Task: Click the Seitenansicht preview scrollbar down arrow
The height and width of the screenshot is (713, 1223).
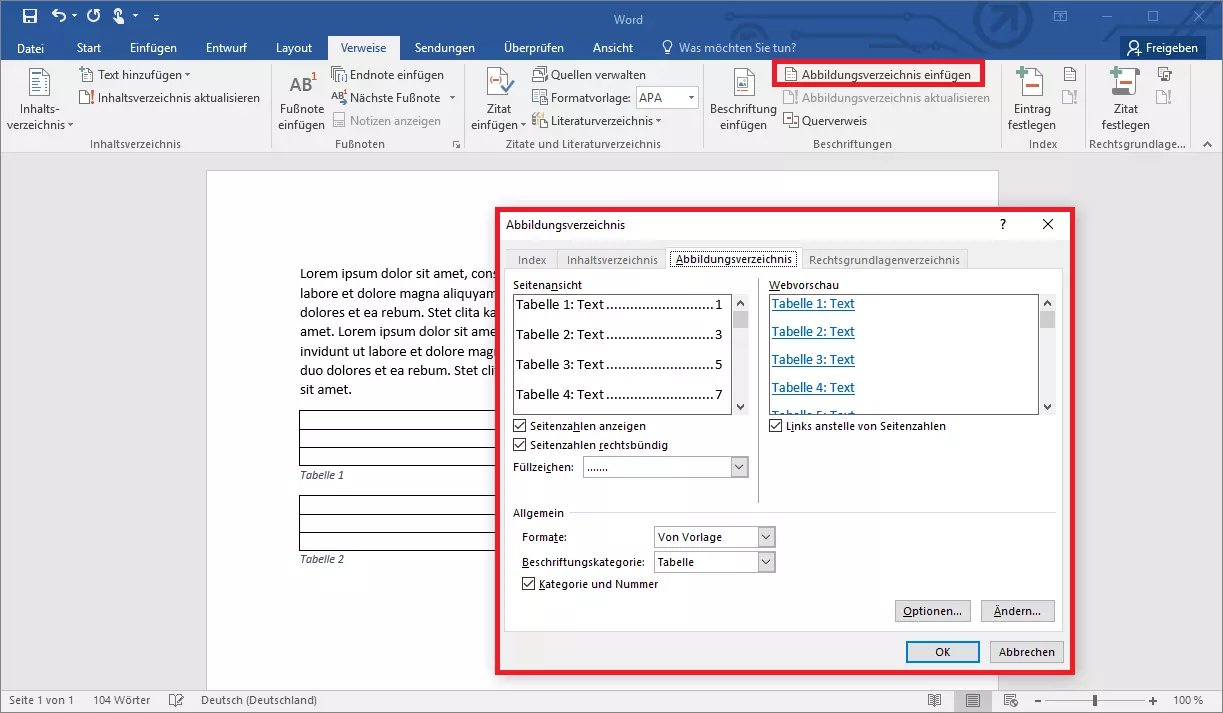Action: [741, 407]
